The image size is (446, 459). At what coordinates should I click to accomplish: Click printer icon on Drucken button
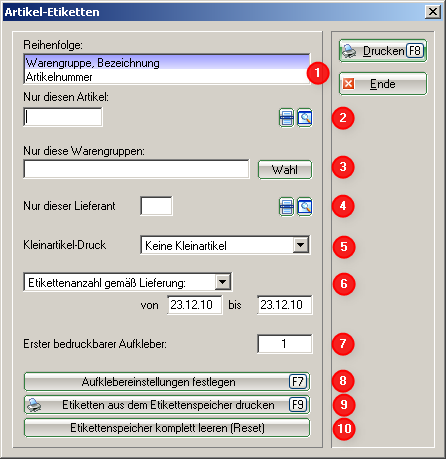click(349, 51)
